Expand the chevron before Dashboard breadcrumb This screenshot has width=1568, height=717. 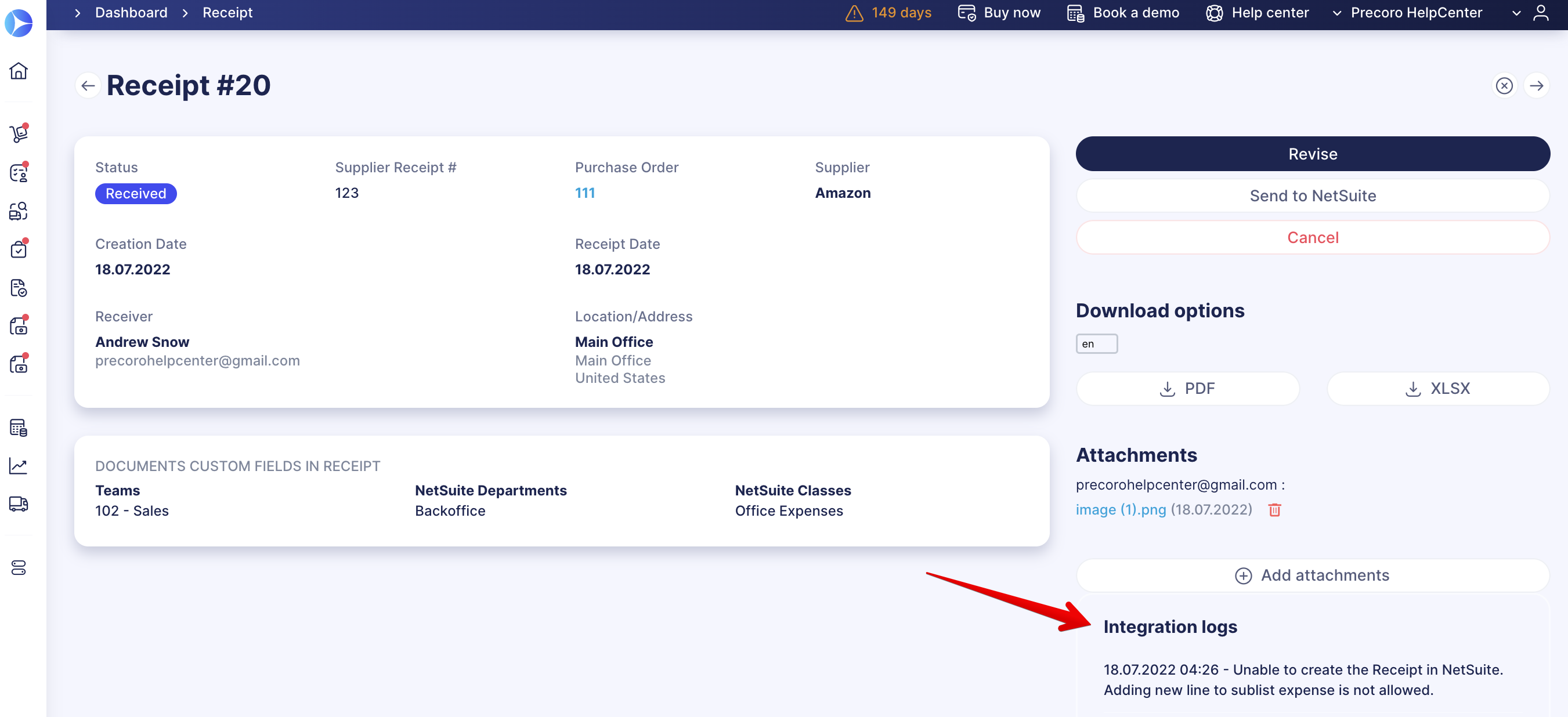pyautogui.click(x=77, y=13)
